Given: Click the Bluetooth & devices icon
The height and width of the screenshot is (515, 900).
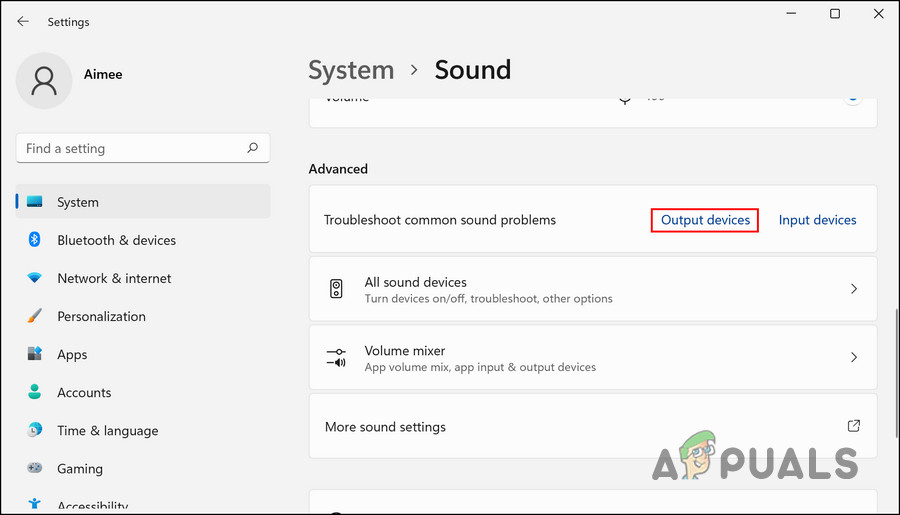Looking at the screenshot, I should coord(35,240).
